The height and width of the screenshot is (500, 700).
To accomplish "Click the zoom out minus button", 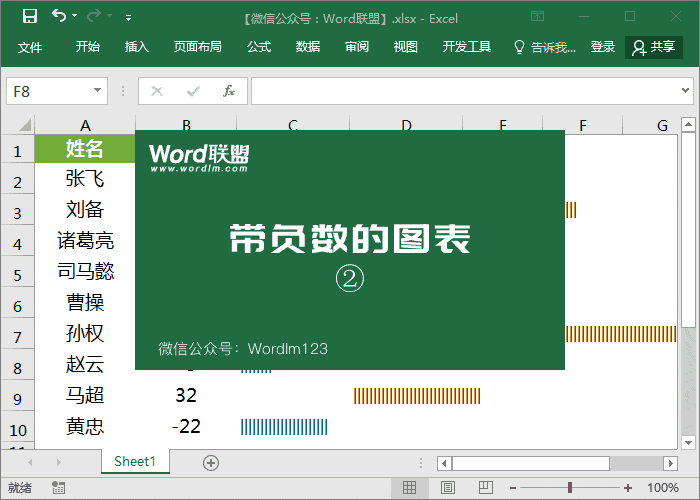I will pyautogui.click(x=513, y=488).
